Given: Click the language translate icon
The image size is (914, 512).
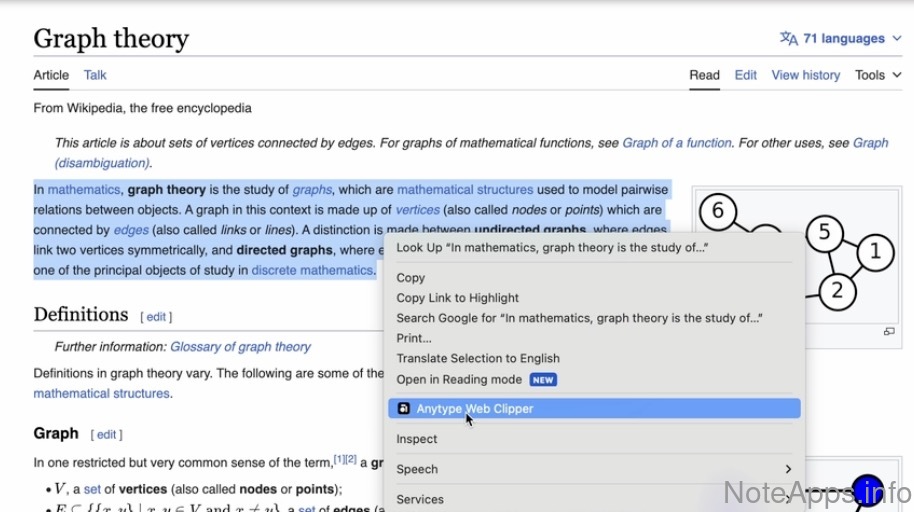Looking at the screenshot, I should (789, 39).
